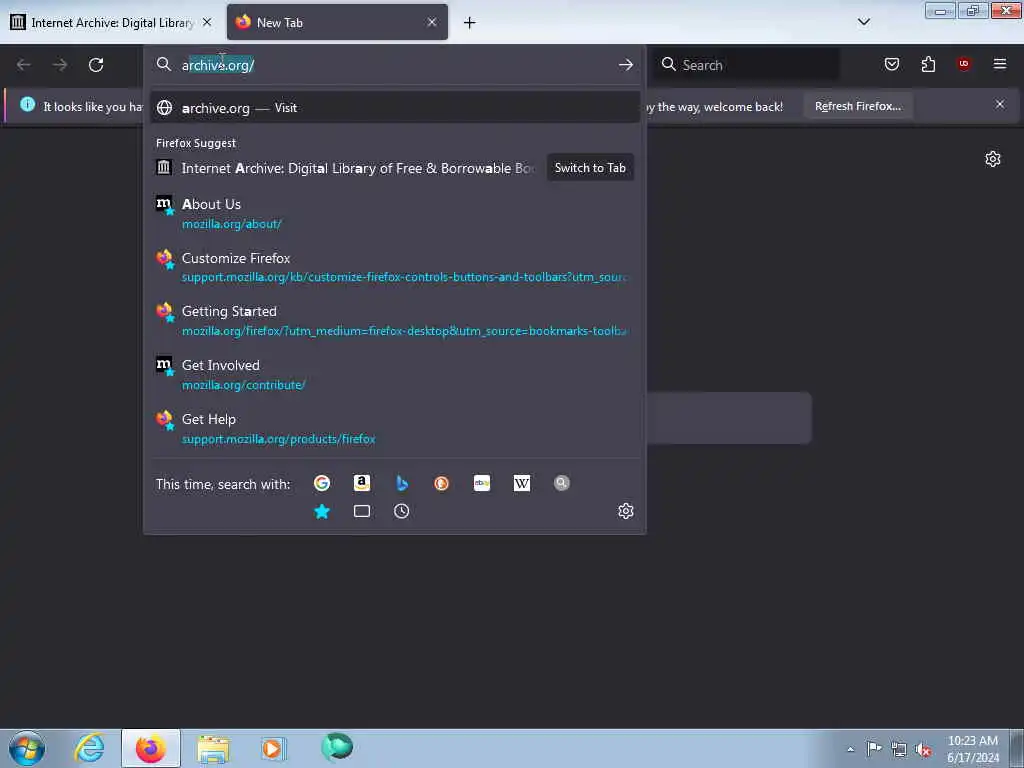
Task: Show hidden system tray icons
Action: [850, 749]
